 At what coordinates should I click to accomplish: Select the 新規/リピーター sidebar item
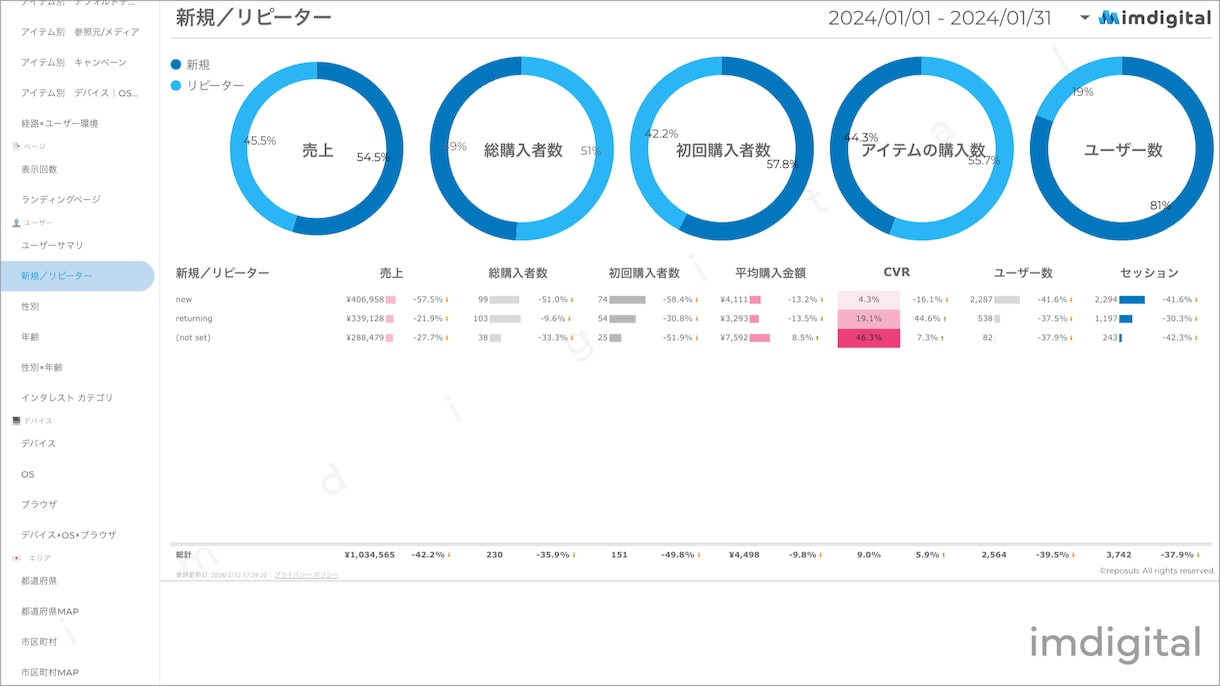(77, 276)
